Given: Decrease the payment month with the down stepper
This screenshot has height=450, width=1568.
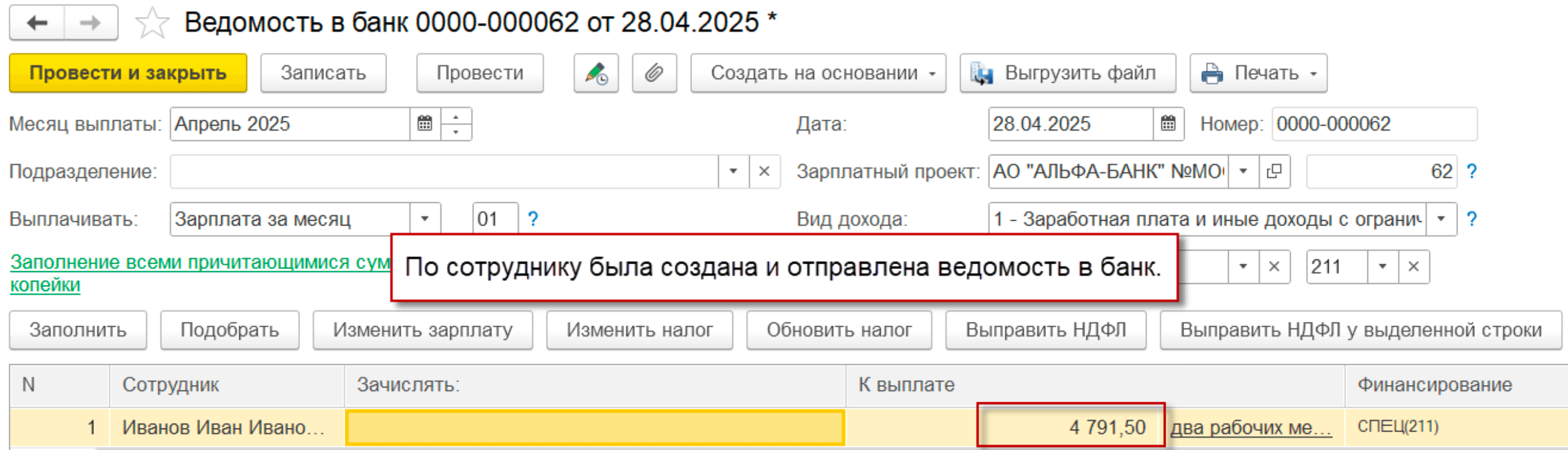Looking at the screenshot, I should (x=456, y=132).
